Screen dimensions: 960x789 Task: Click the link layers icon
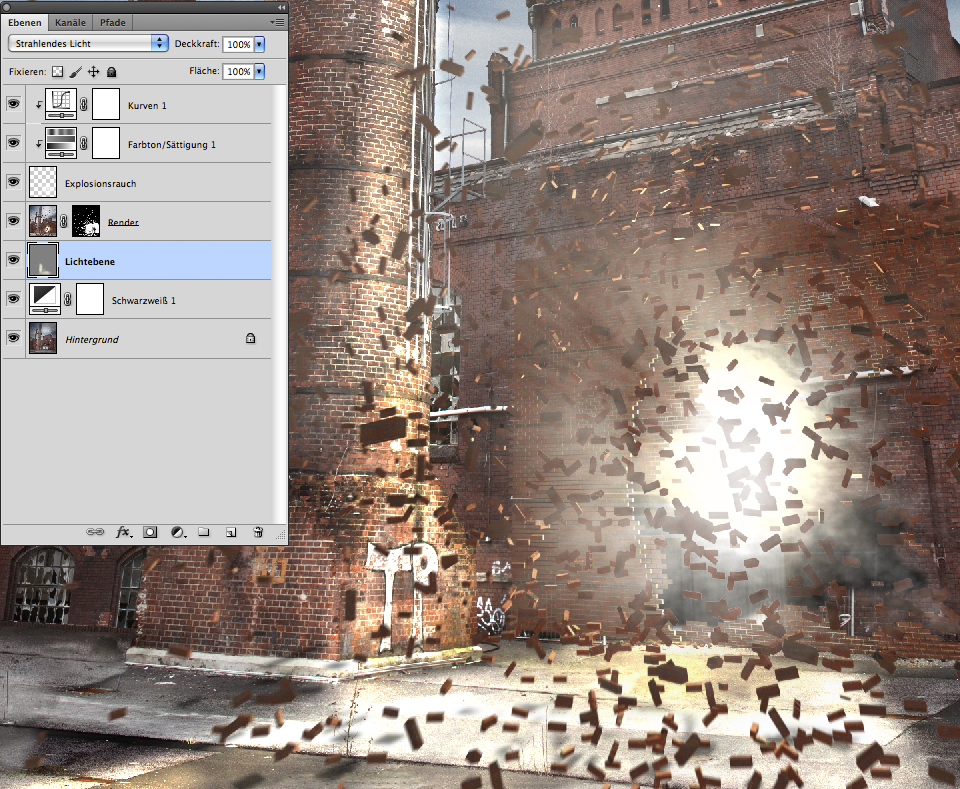tap(94, 533)
